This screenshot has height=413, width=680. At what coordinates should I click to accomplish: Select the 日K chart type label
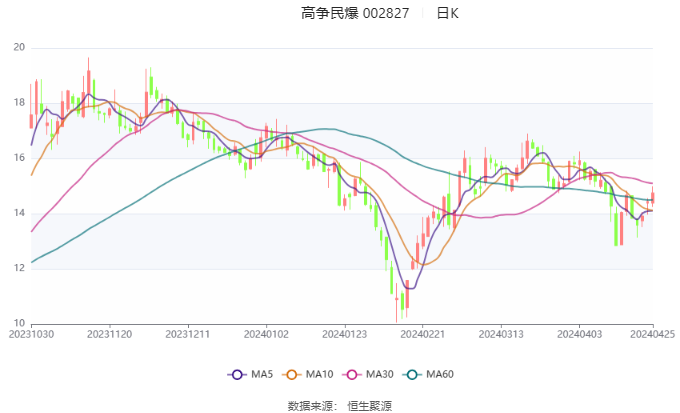[x=447, y=13]
